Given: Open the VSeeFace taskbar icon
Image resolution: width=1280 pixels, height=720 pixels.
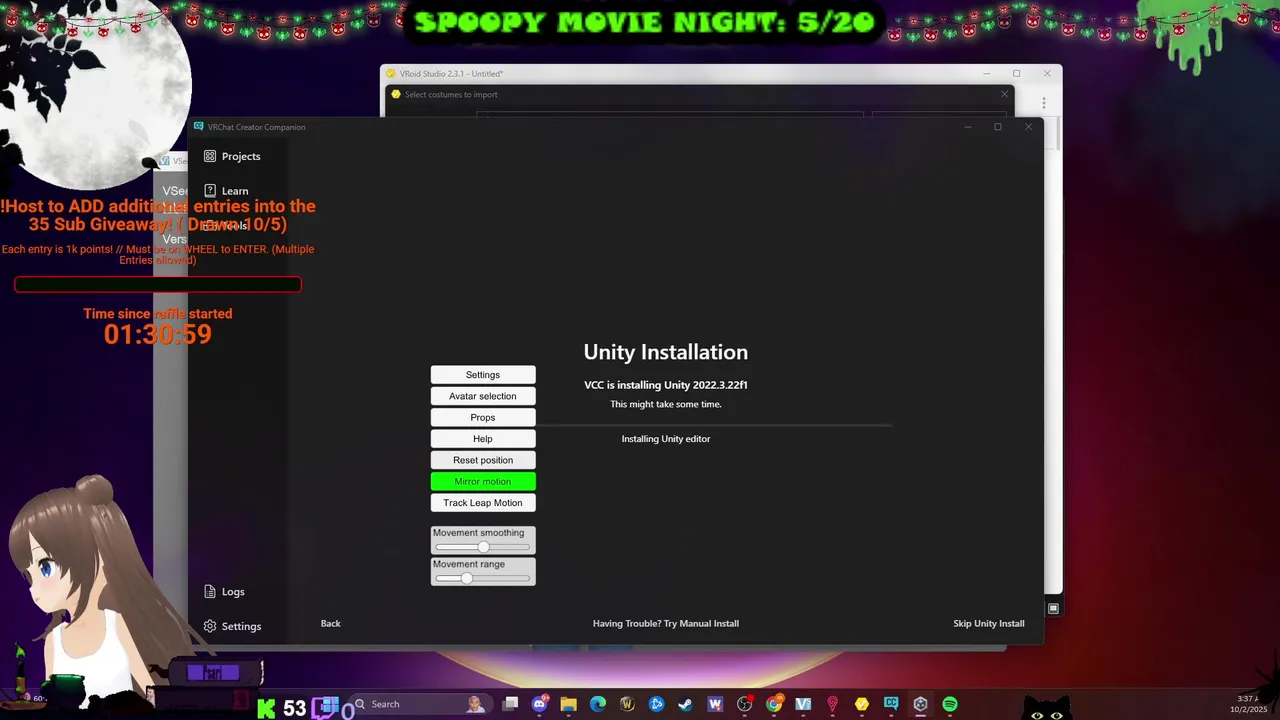Looking at the screenshot, I should tap(803, 704).
